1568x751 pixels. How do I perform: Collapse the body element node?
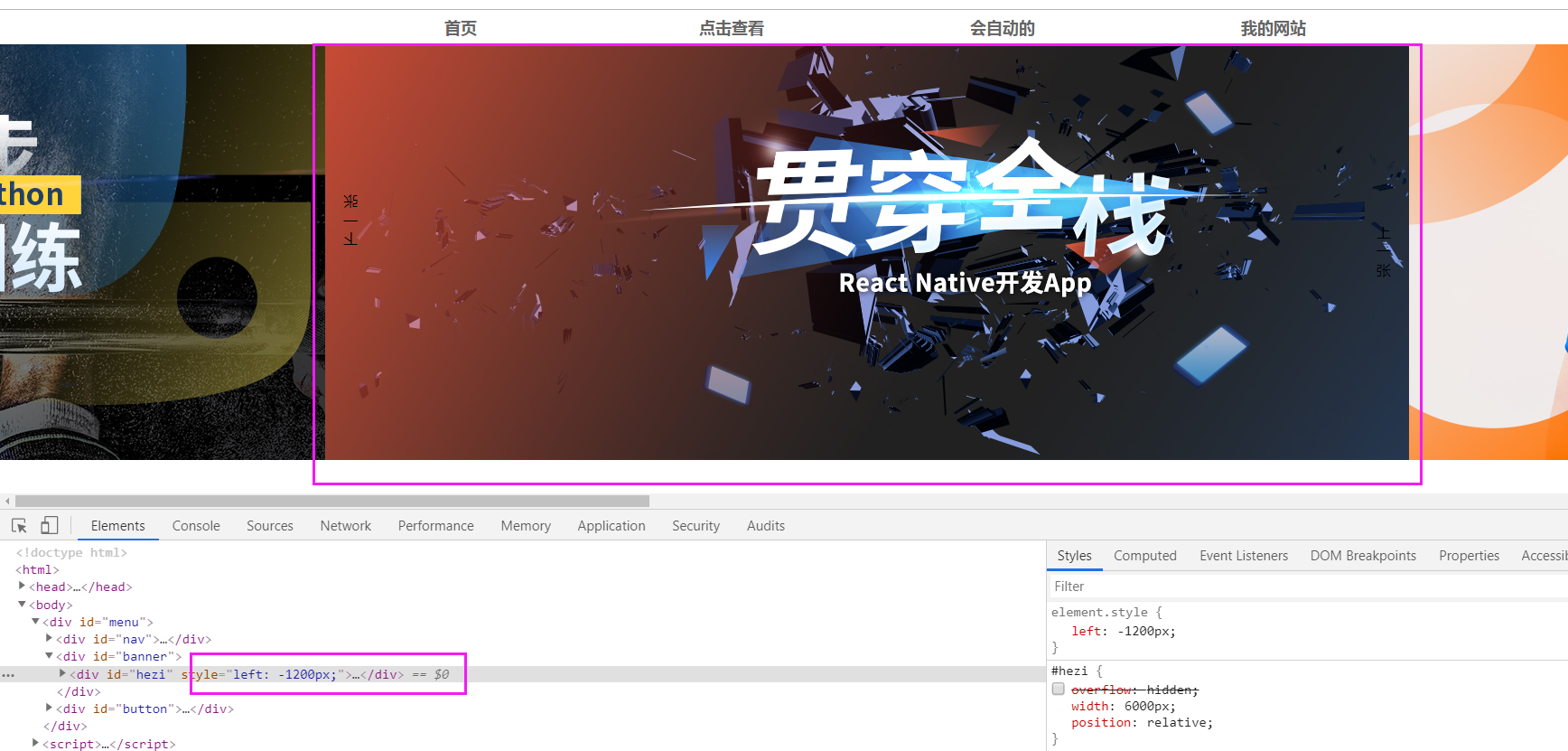22,604
